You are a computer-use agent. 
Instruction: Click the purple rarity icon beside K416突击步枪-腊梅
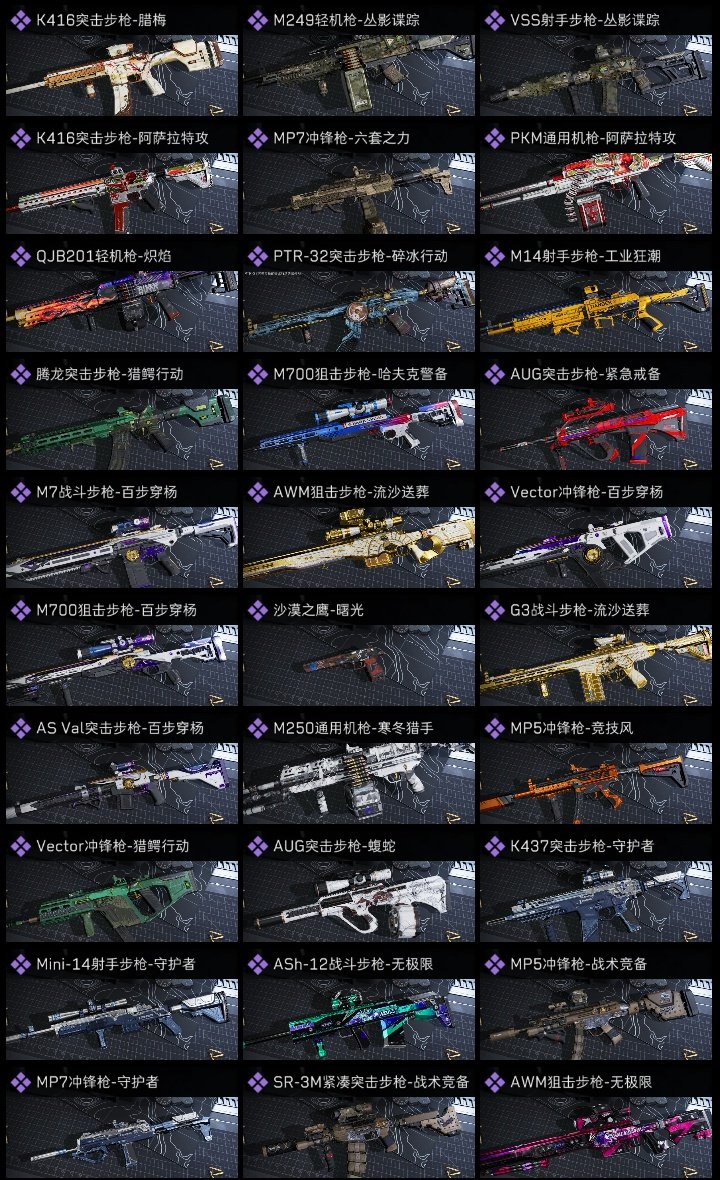tap(20, 20)
